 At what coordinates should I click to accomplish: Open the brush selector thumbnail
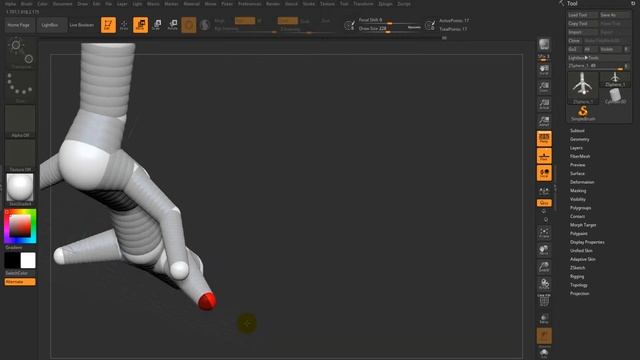point(20,53)
